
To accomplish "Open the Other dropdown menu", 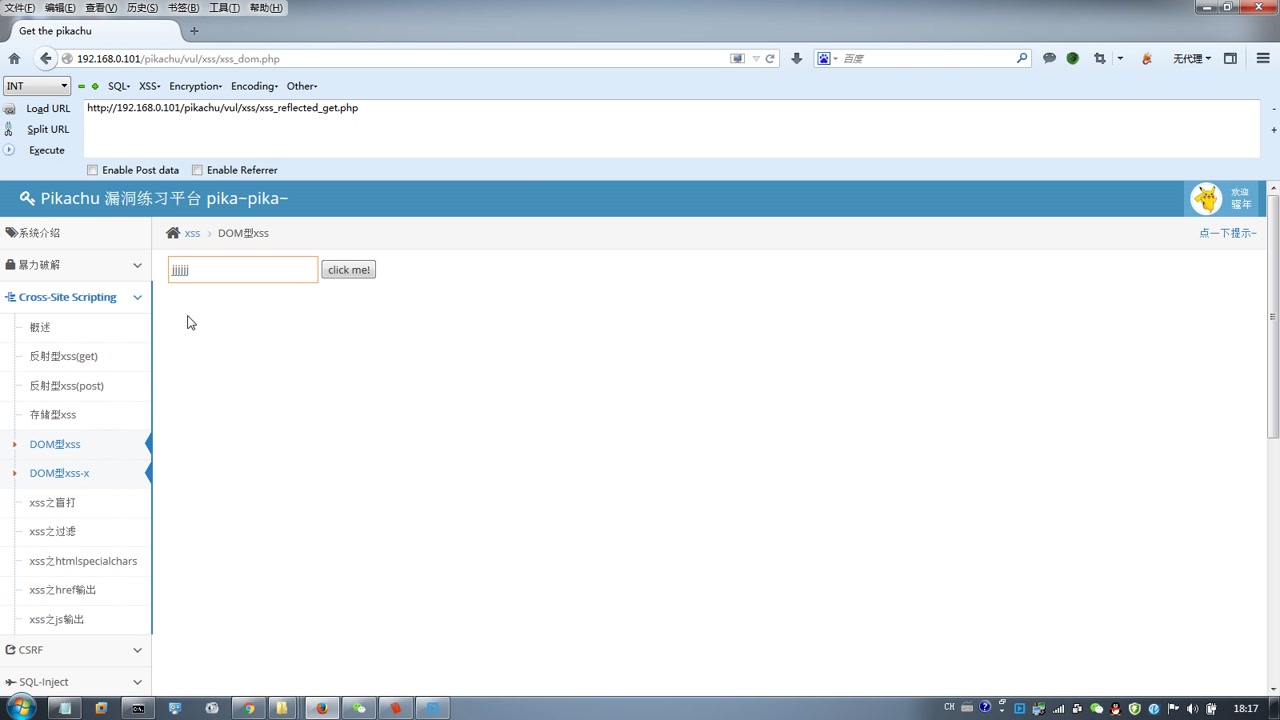I will click(x=302, y=86).
